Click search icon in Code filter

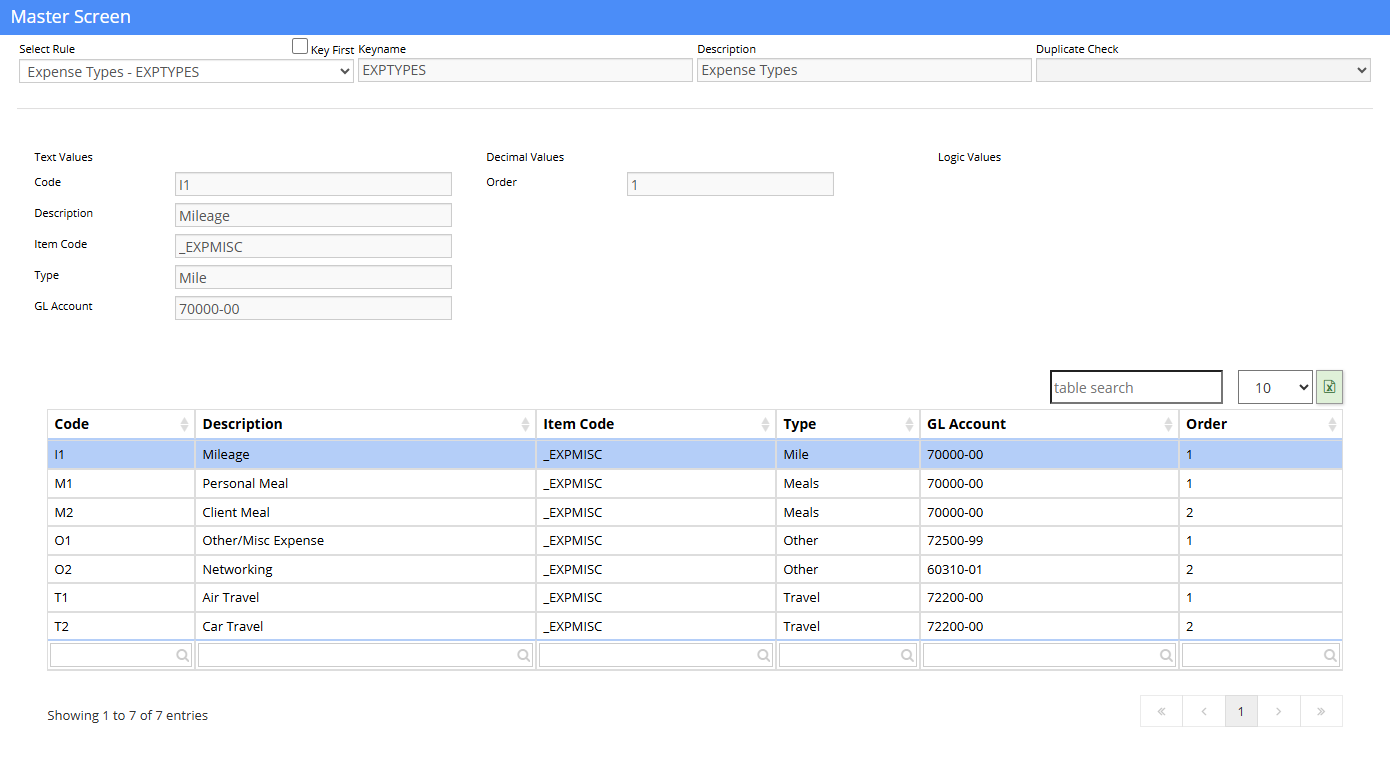pyautogui.click(x=183, y=656)
